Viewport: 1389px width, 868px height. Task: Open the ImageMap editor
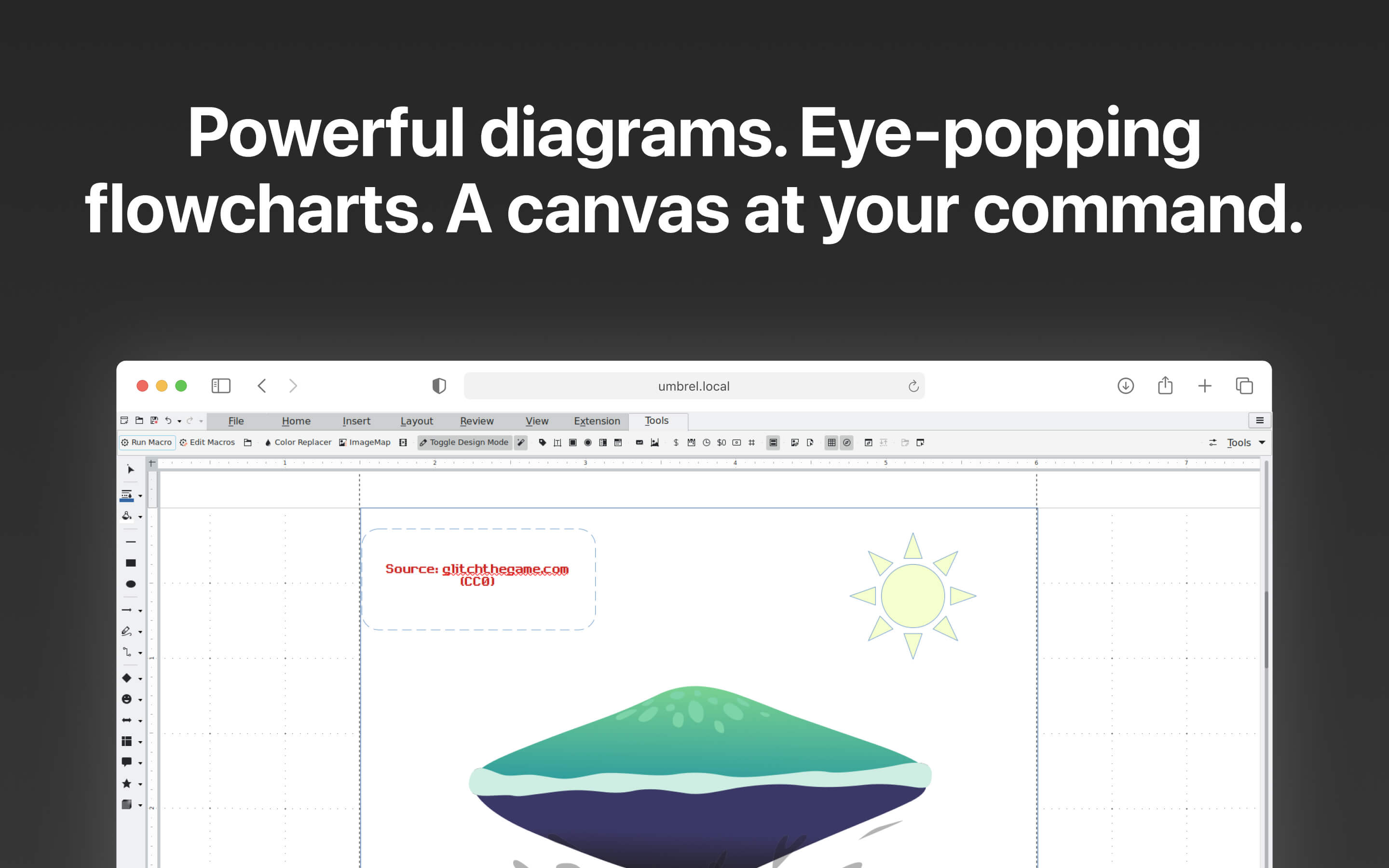365,443
